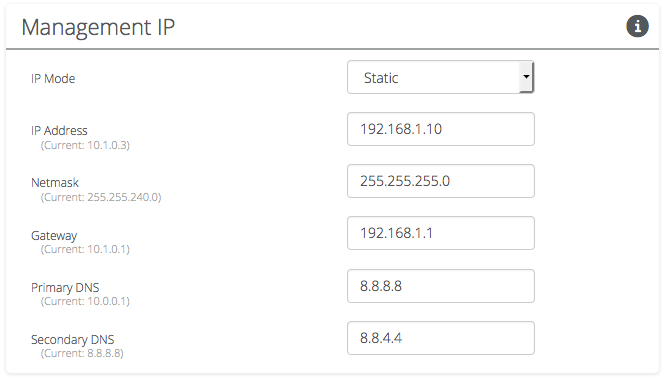Click the Secondary DNS label
The height and width of the screenshot is (381, 663).
pyautogui.click(x=73, y=340)
